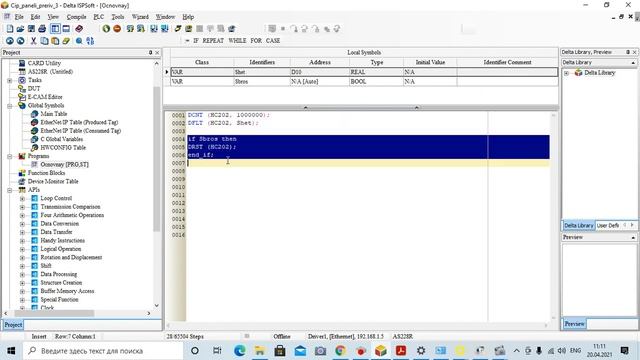640x360 pixels.
Task: Click the Save toolbar icon
Action: [31, 29]
